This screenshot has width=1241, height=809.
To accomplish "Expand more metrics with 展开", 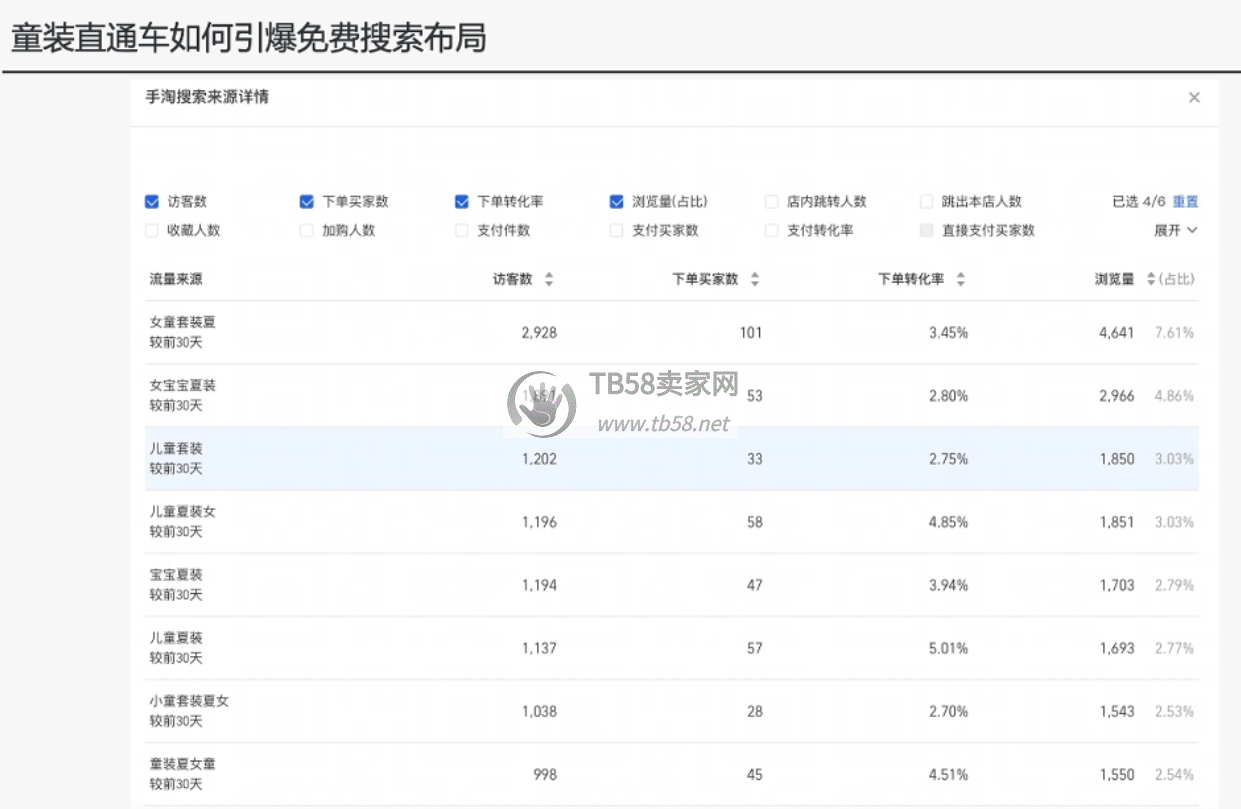I will 1176,230.
